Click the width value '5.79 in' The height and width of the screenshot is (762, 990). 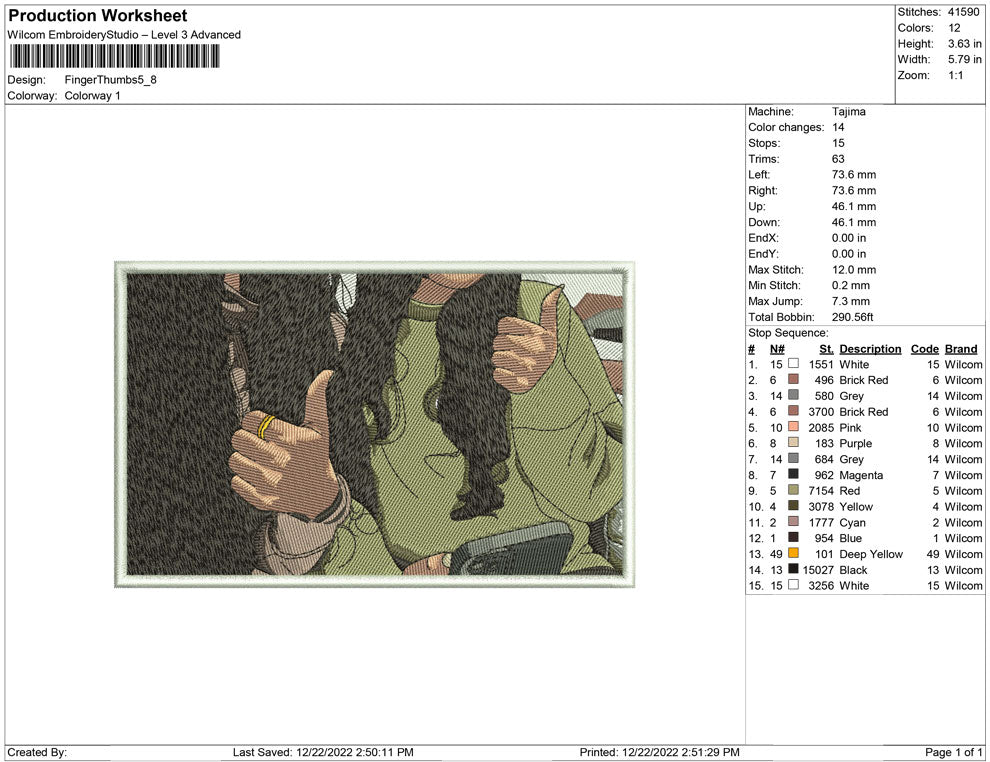tap(965, 59)
